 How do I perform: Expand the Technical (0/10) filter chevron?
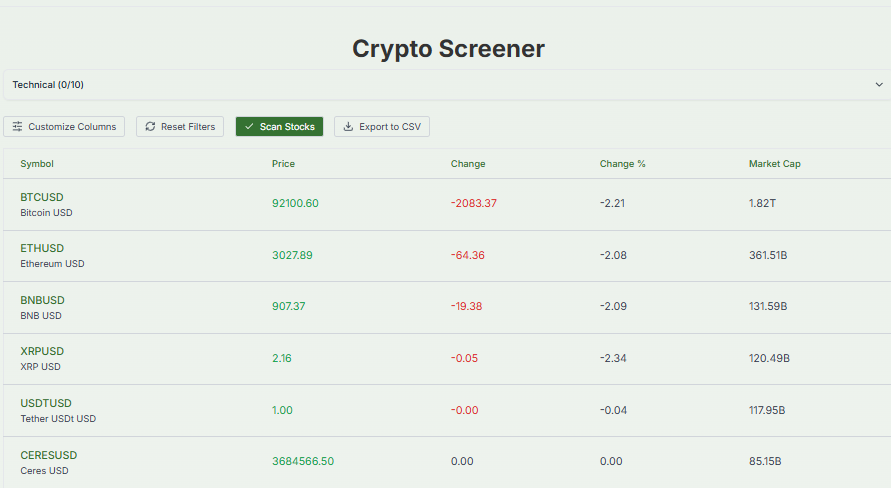click(x=879, y=85)
